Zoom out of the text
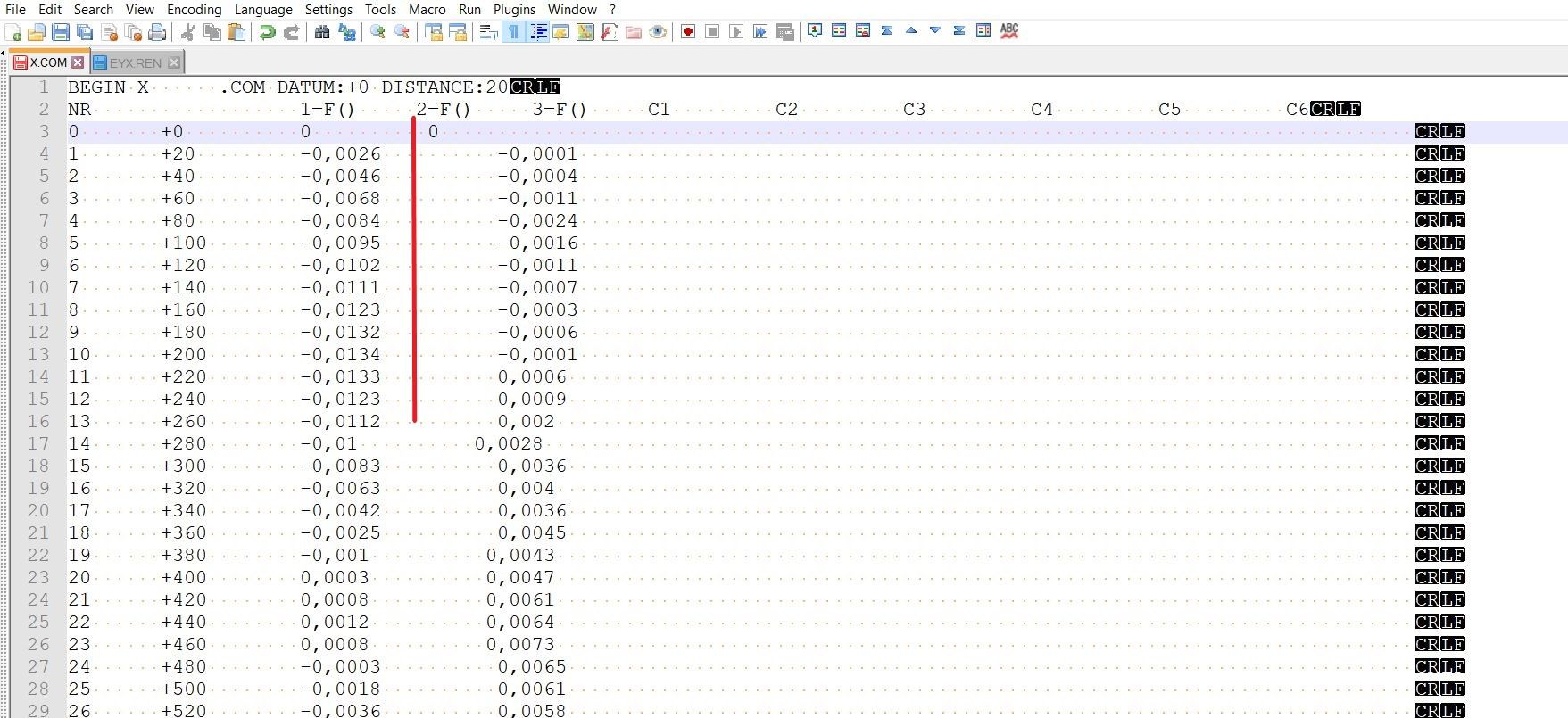Viewport: 1568px width, 718px height. coord(402,33)
